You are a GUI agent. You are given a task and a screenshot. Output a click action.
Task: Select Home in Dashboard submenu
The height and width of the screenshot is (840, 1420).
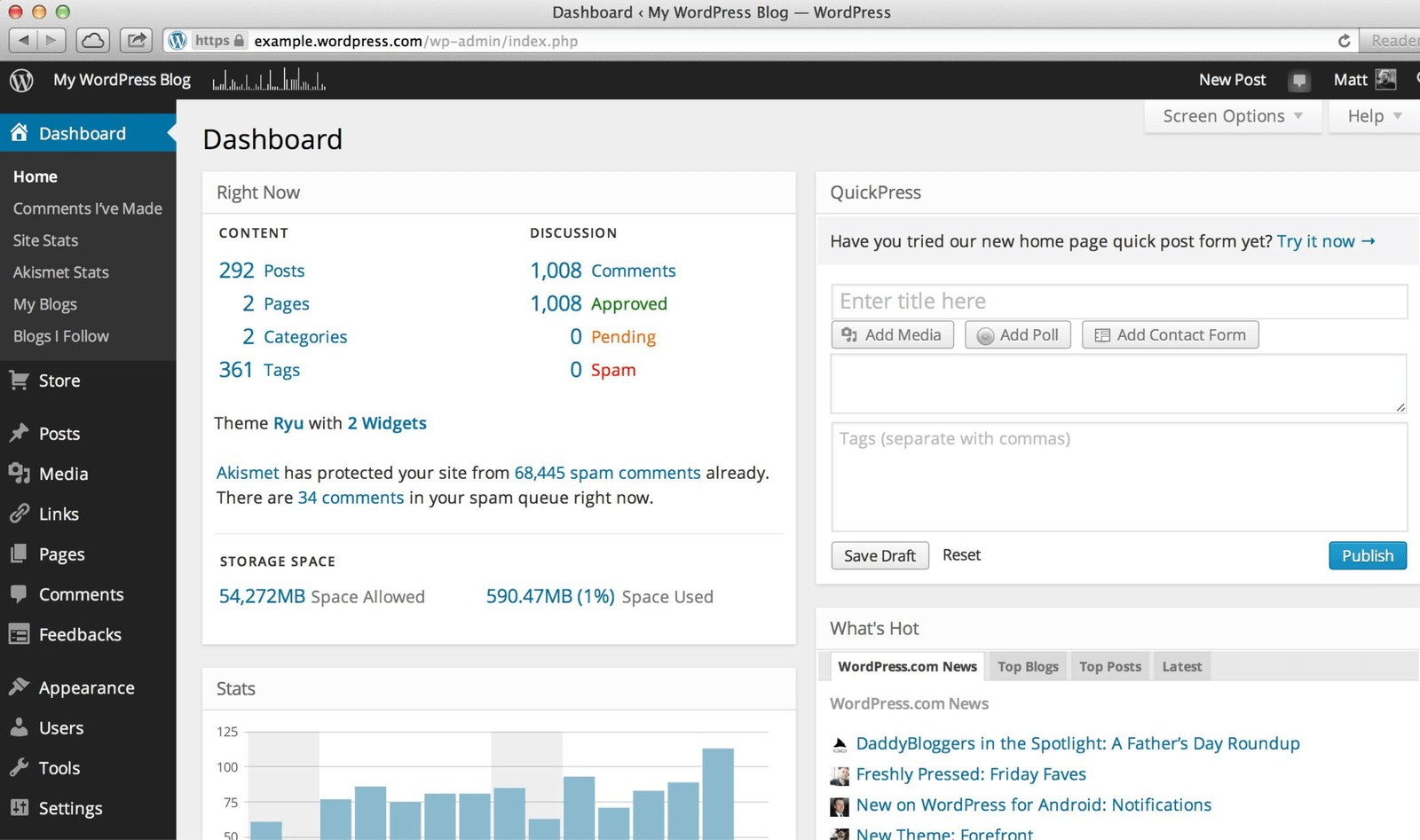point(35,177)
